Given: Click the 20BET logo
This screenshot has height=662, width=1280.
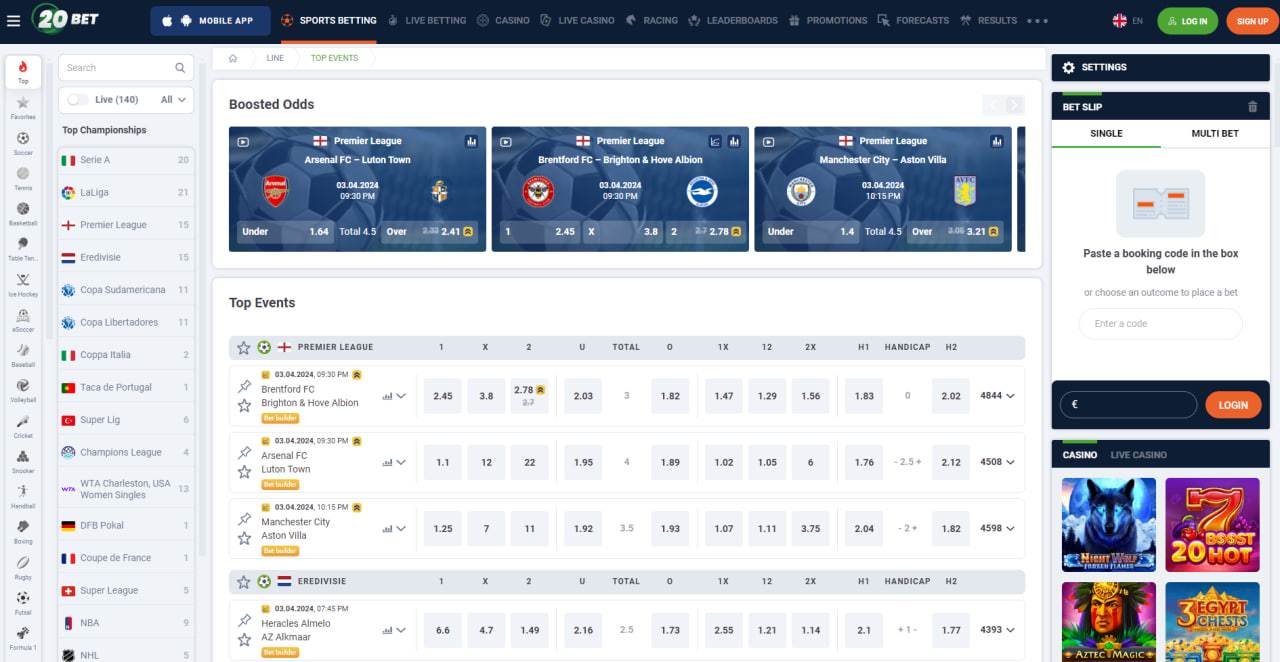Looking at the screenshot, I should tap(65, 19).
